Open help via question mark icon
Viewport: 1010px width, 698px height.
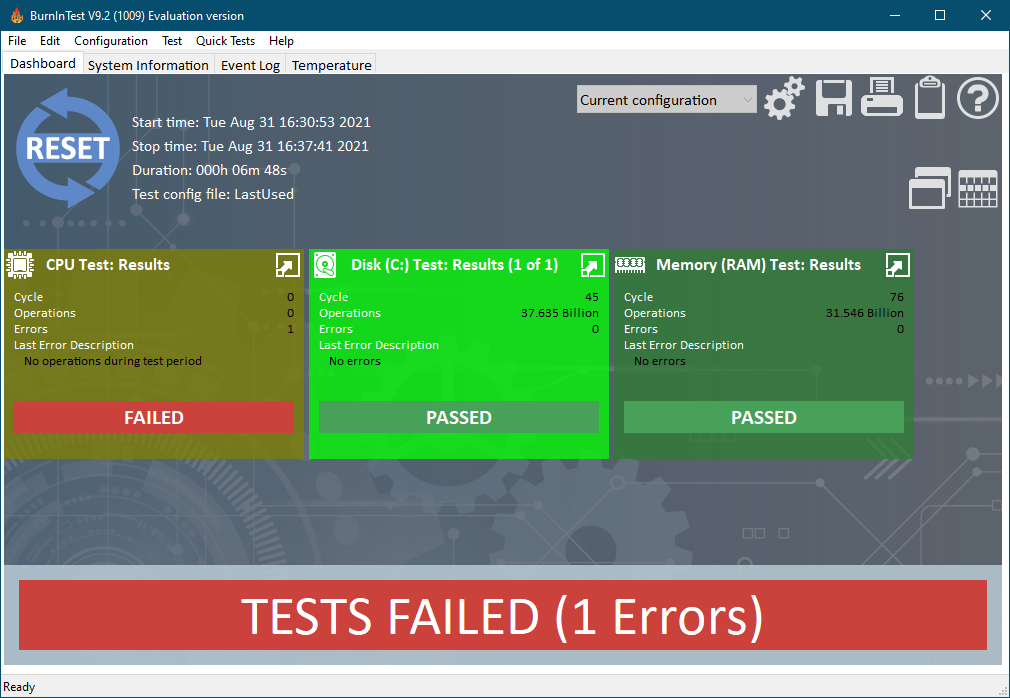978,98
